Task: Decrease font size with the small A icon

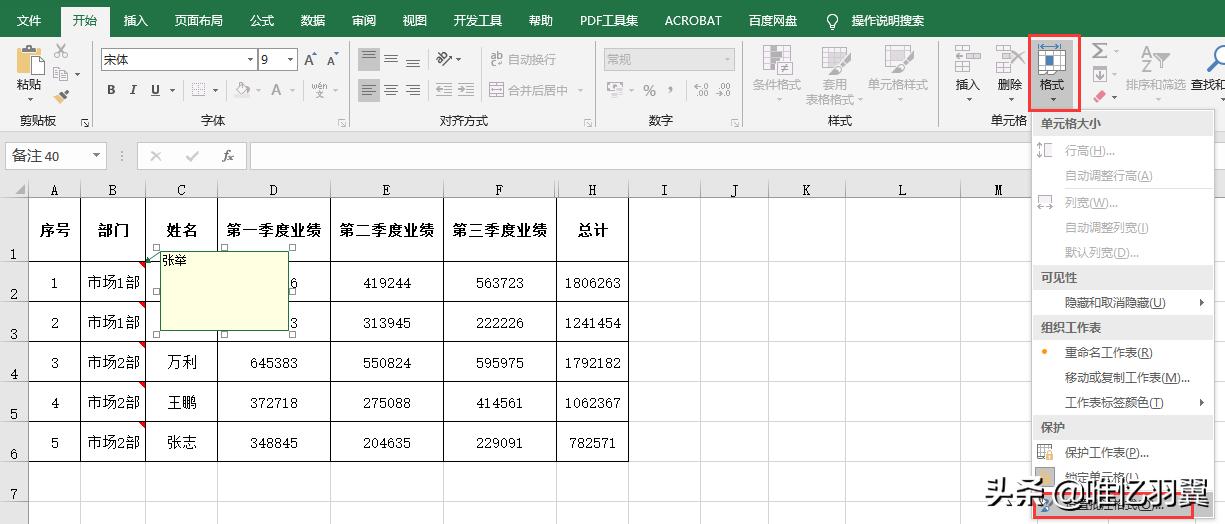Action: click(334, 60)
